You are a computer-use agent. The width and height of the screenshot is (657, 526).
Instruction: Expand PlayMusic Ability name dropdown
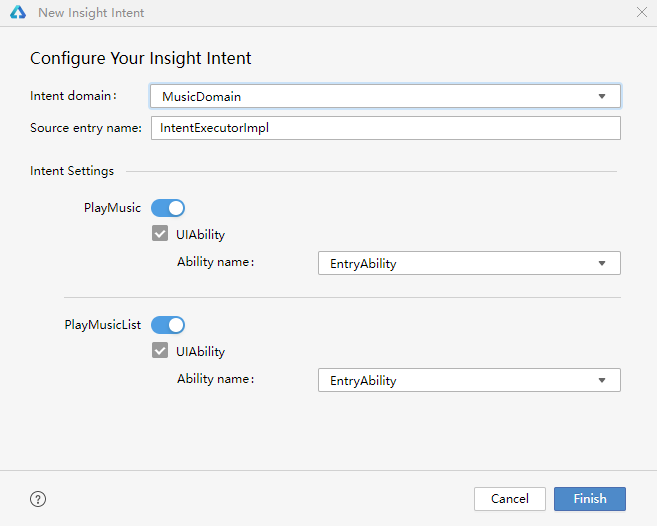click(x=468, y=264)
